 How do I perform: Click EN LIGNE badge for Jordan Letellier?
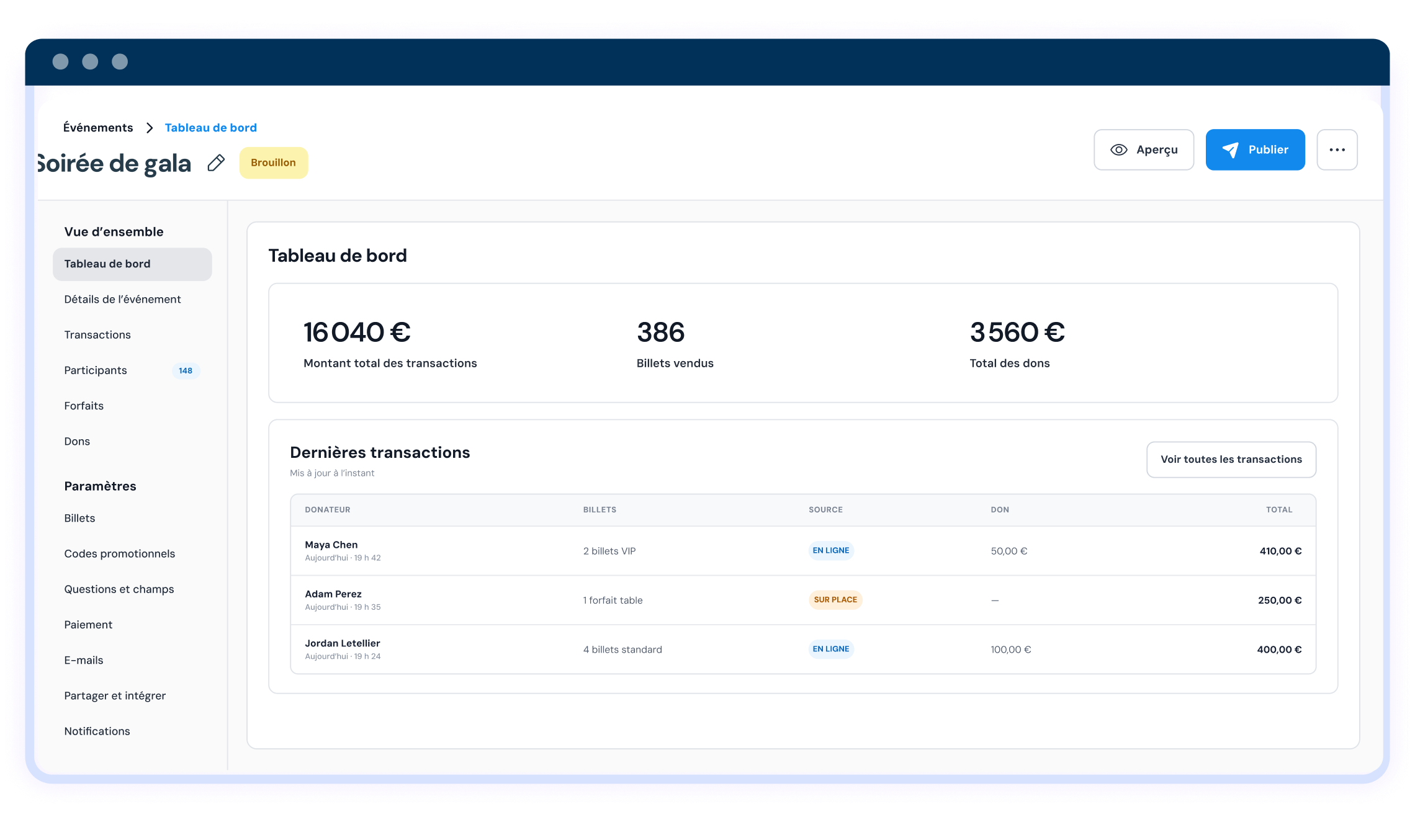click(831, 649)
